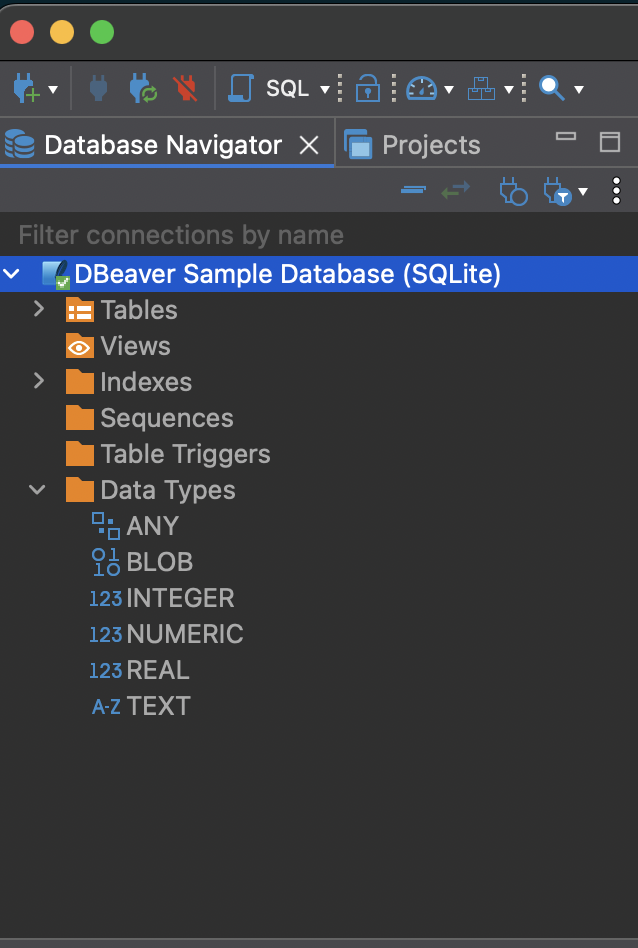This screenshot has width=638, height=948.
Task: Click the Collapse All icon in navigator
Action: pyautogui.click(x=413, y=190)
